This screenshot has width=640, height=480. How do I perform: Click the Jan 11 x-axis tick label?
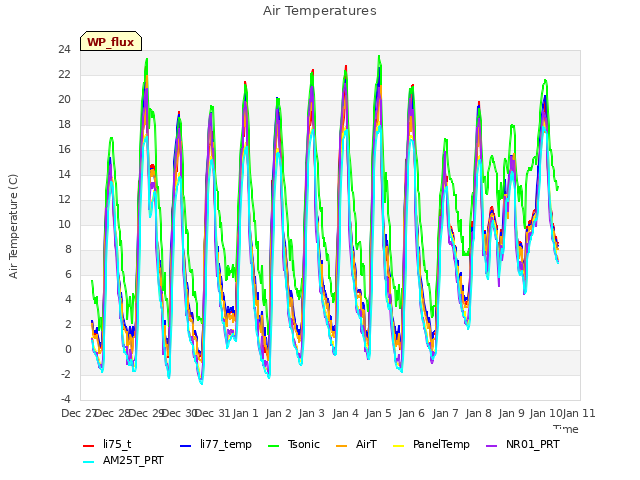click(x=579, y=413)
